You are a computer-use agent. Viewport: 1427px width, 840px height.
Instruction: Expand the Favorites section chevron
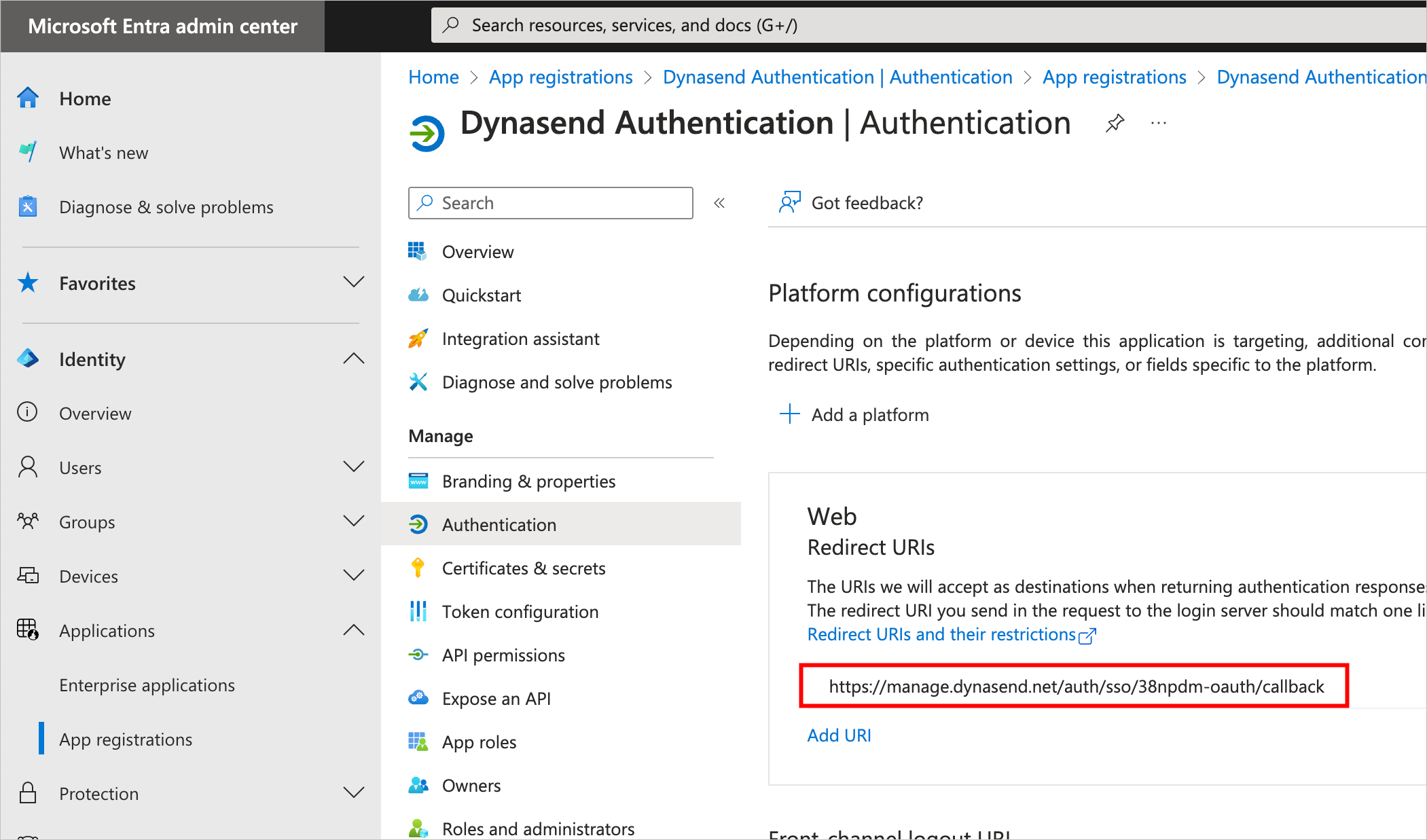click(354, 282)
